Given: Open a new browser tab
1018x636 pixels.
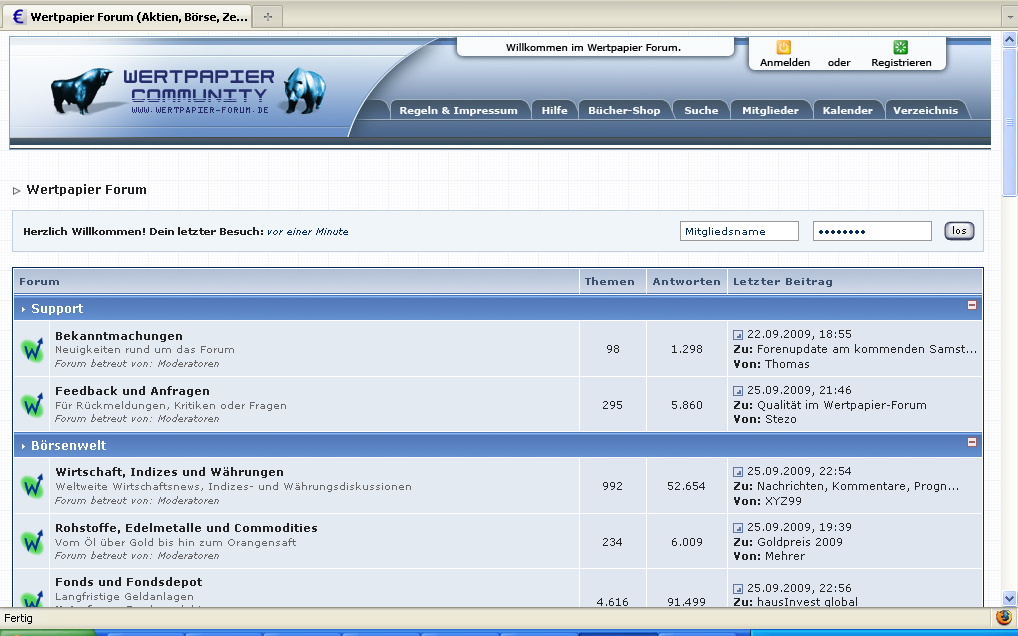Looking at the screenshot, I should [x=267, y=17].
